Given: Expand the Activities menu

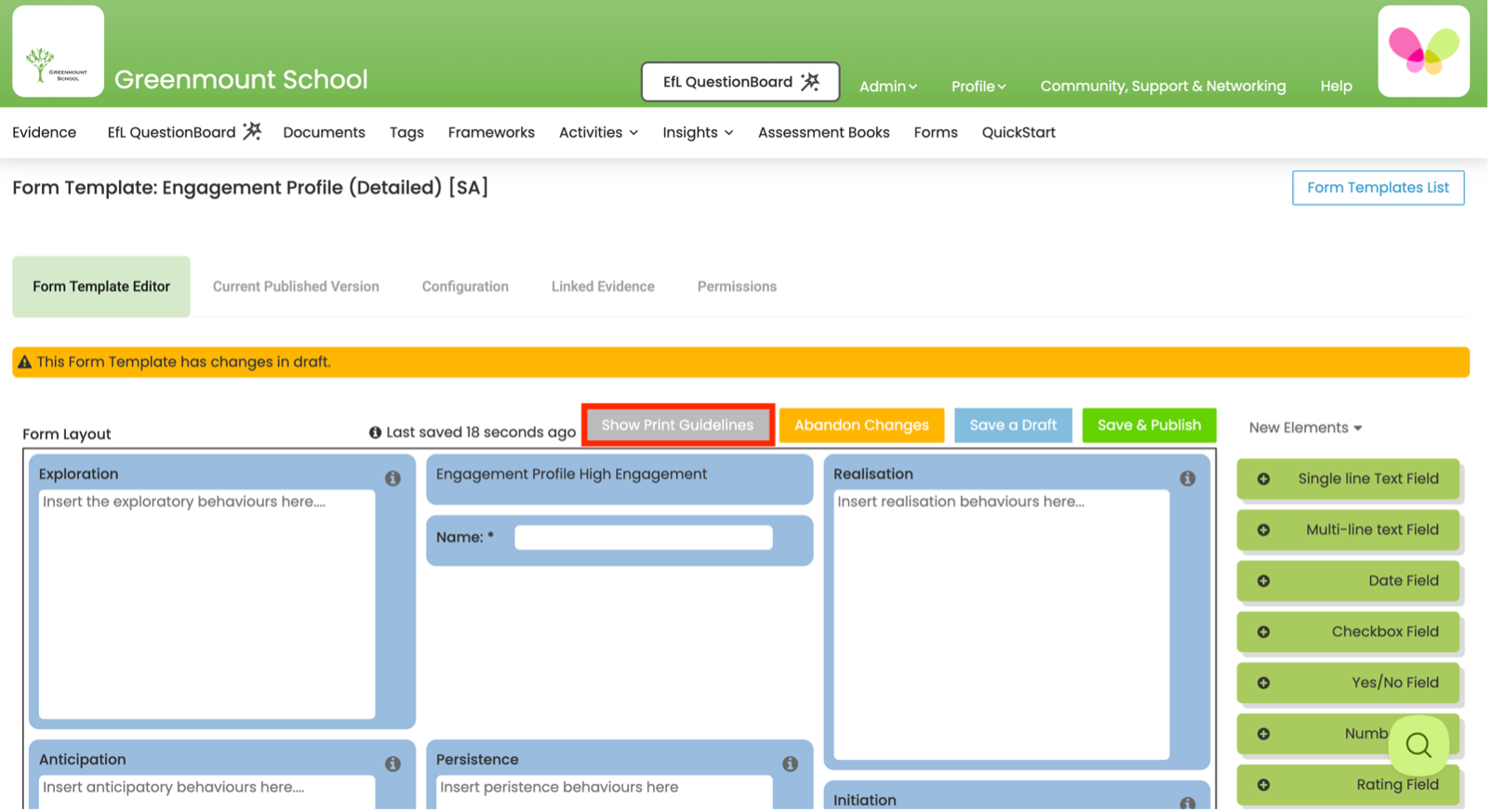Looking at the screenshot, I should click(600, 133).
